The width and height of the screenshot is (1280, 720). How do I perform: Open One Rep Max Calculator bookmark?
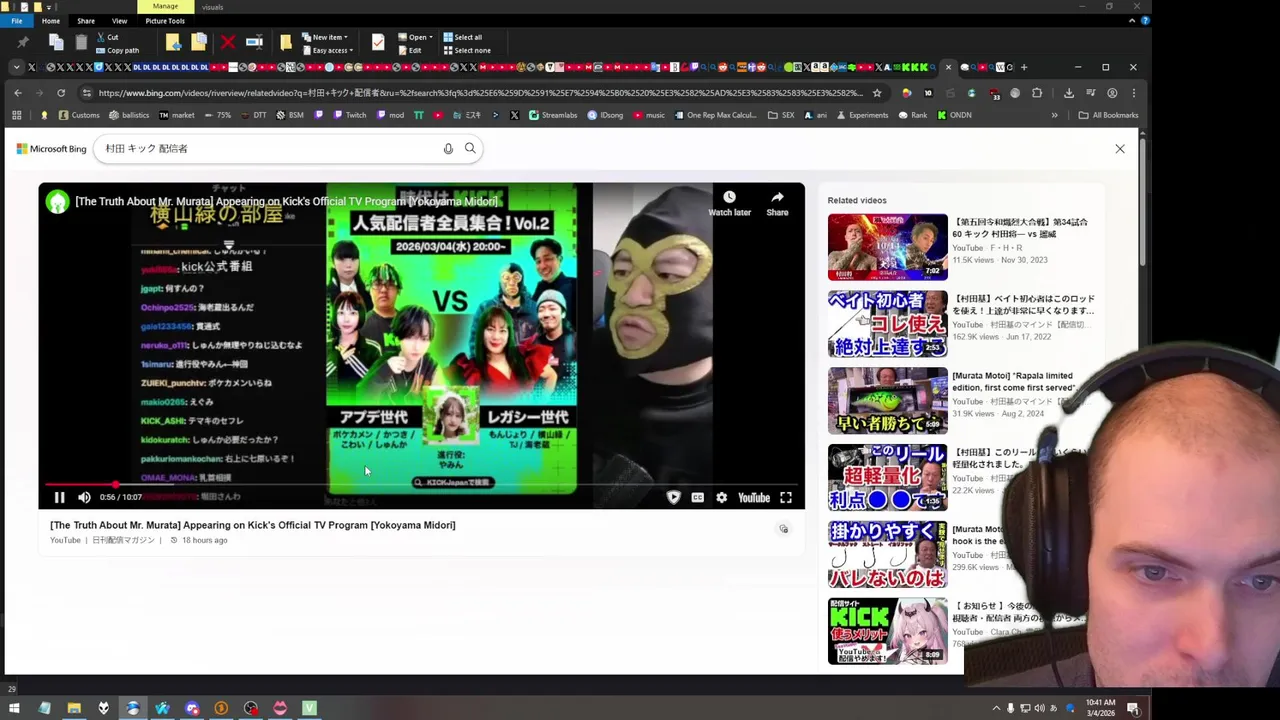714,115
